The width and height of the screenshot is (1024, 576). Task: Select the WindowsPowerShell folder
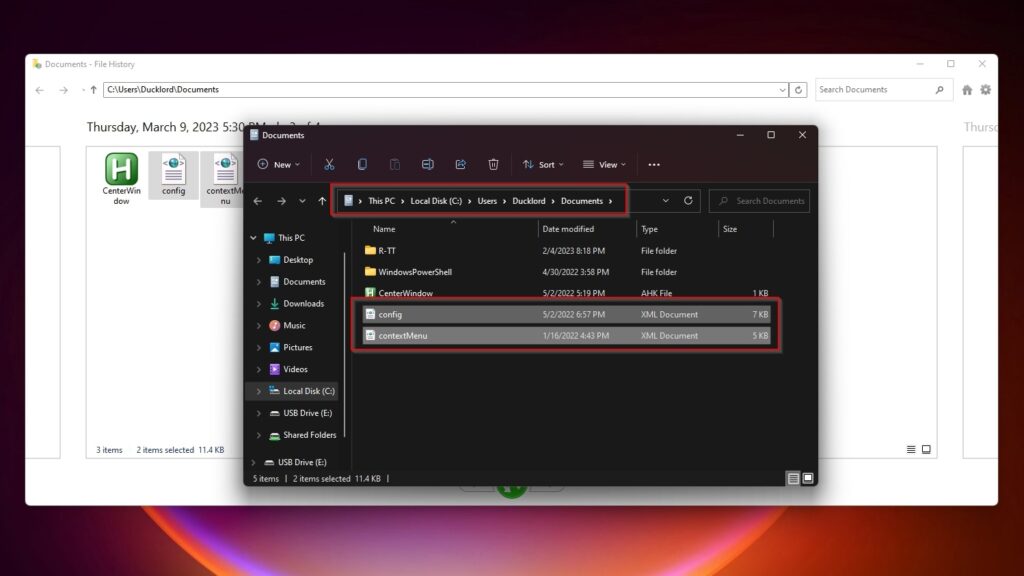(x=567, y=272)
